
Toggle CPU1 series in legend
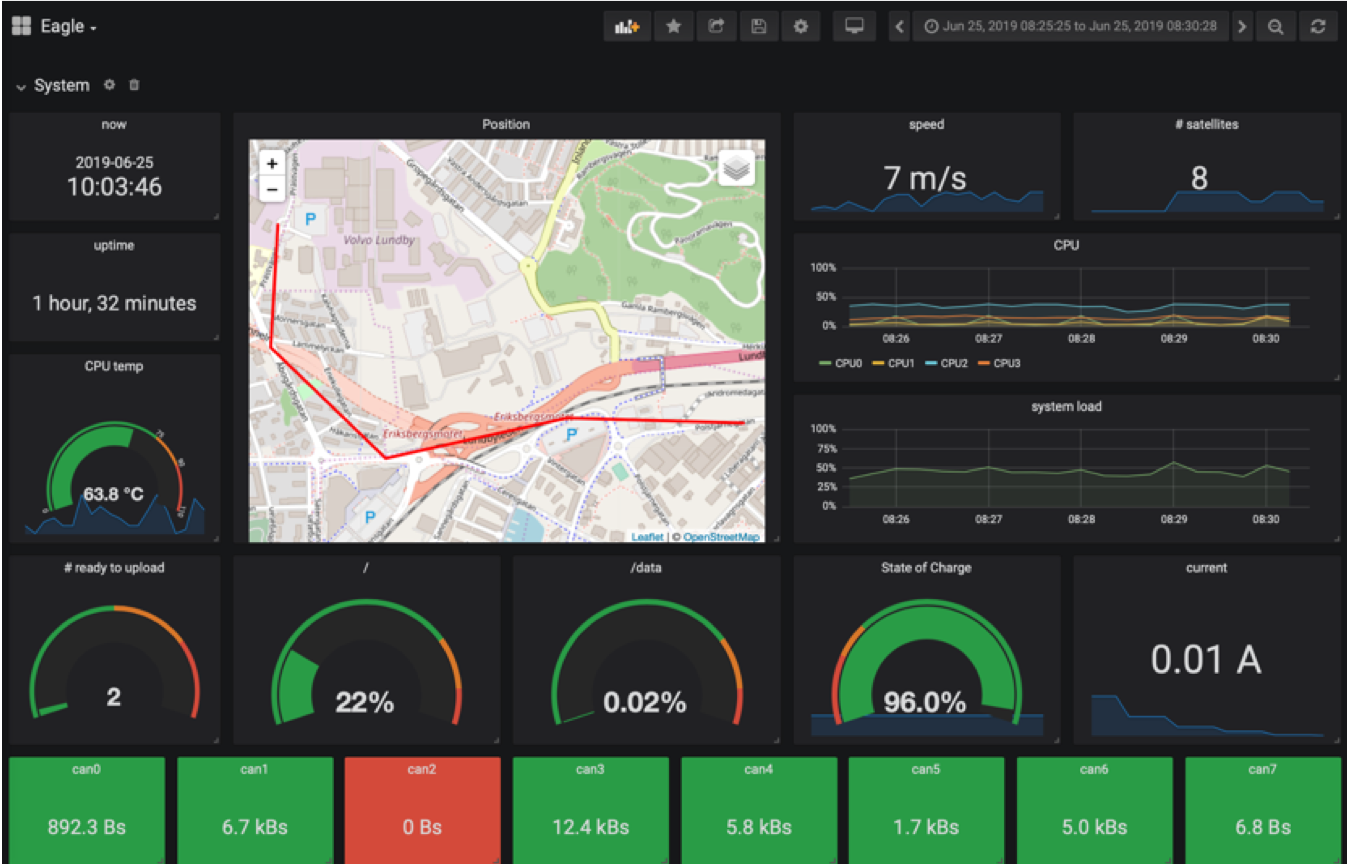click(x=893, y=363)
